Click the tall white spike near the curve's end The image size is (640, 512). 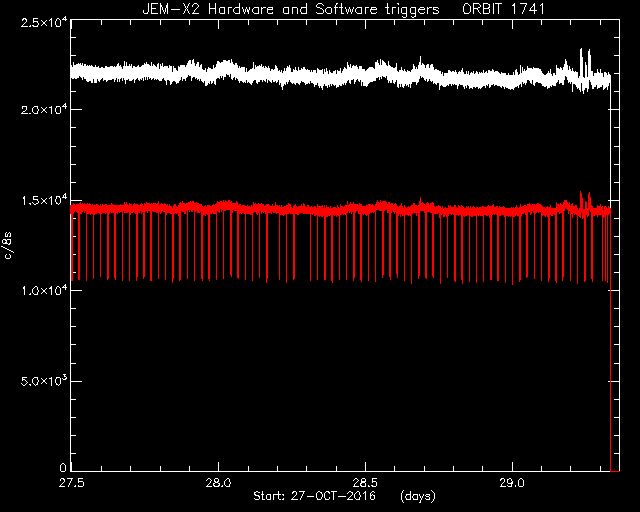(581, 61)
